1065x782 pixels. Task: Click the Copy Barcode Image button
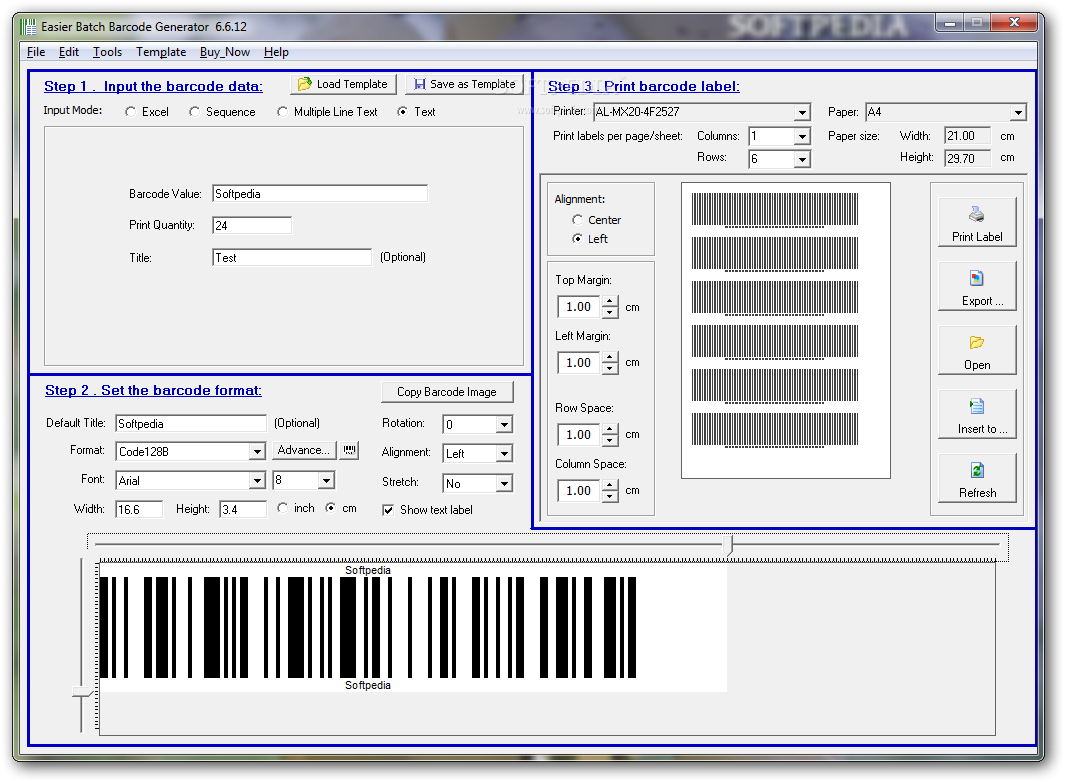(x=447, y=392)
